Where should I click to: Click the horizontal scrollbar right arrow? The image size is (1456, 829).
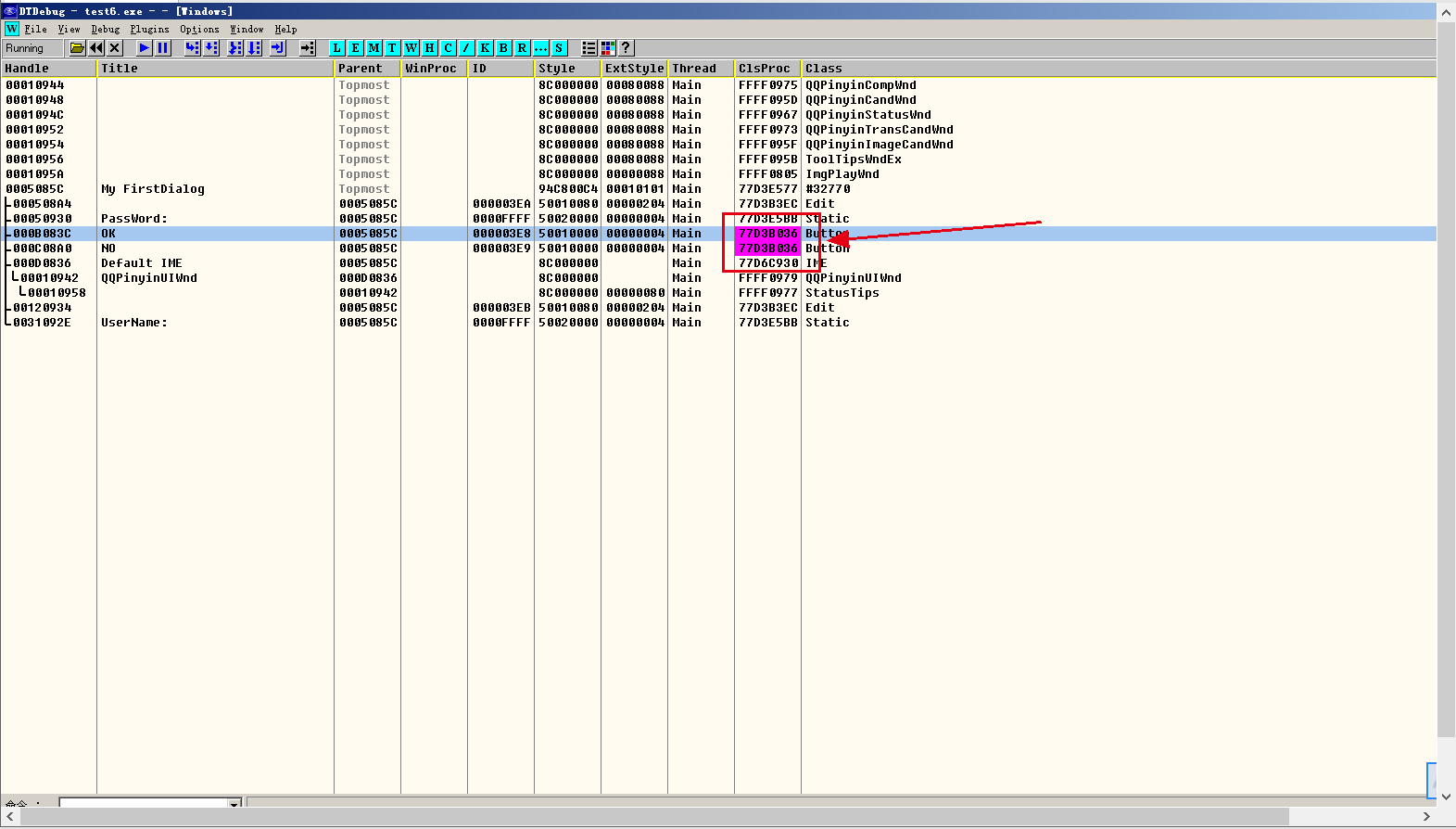1426,817
